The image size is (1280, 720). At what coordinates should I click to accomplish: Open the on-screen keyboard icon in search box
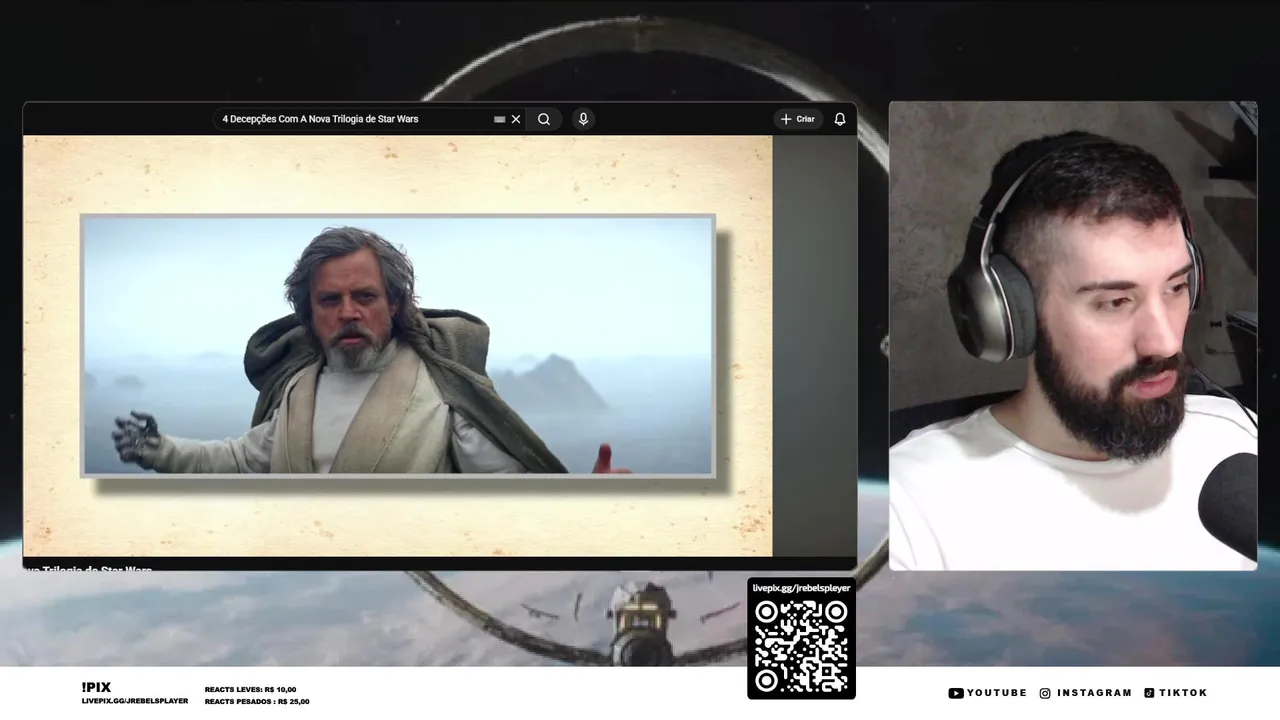(499, 119)
